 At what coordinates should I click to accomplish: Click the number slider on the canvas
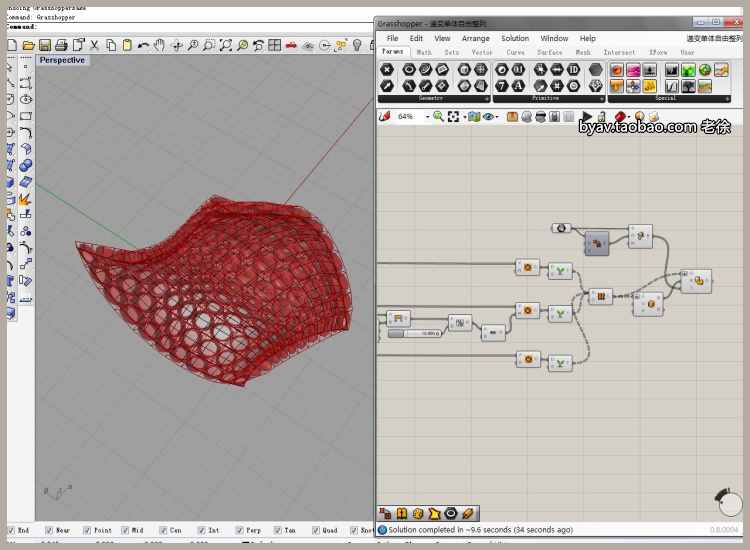[x=415, y=333]
